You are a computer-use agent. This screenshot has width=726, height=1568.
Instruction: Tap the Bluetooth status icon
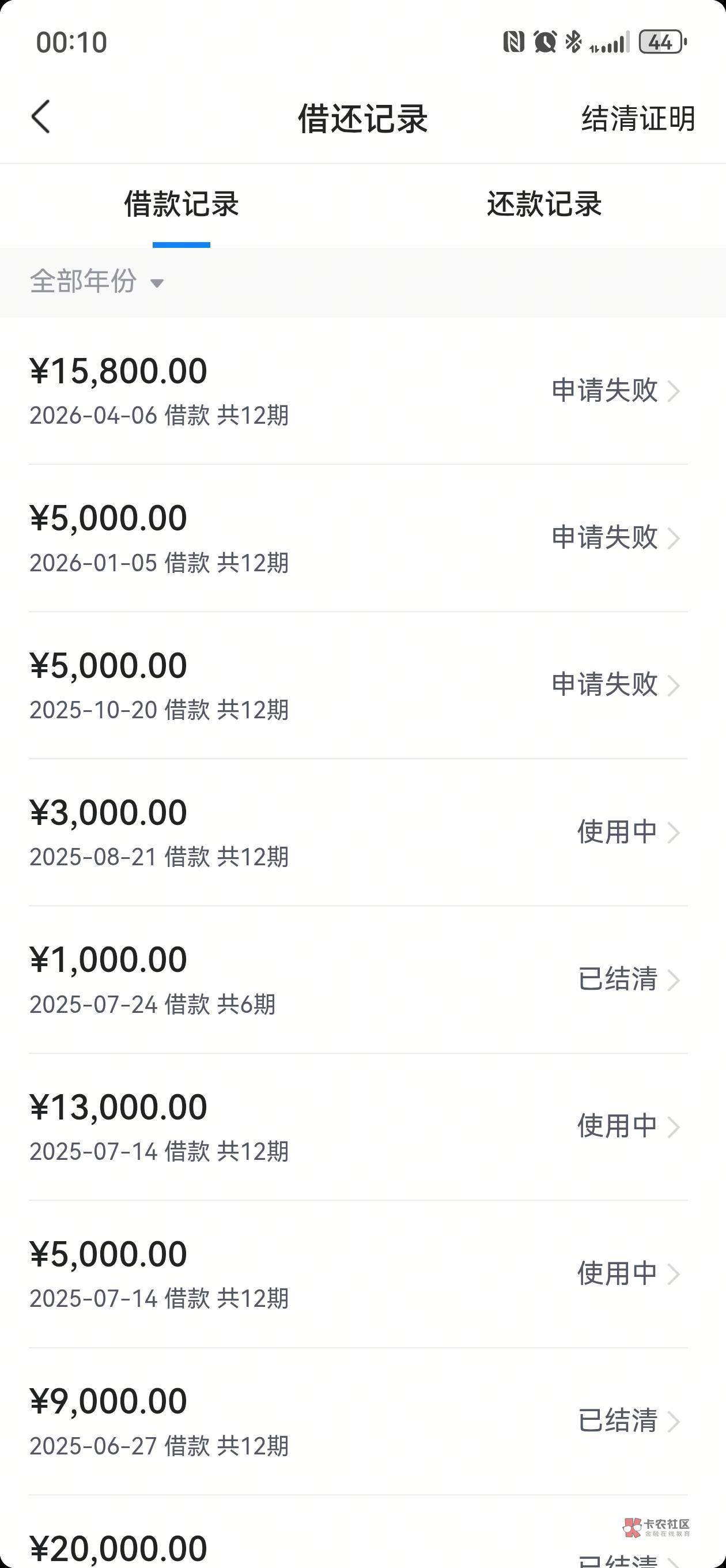click(573, 42)
